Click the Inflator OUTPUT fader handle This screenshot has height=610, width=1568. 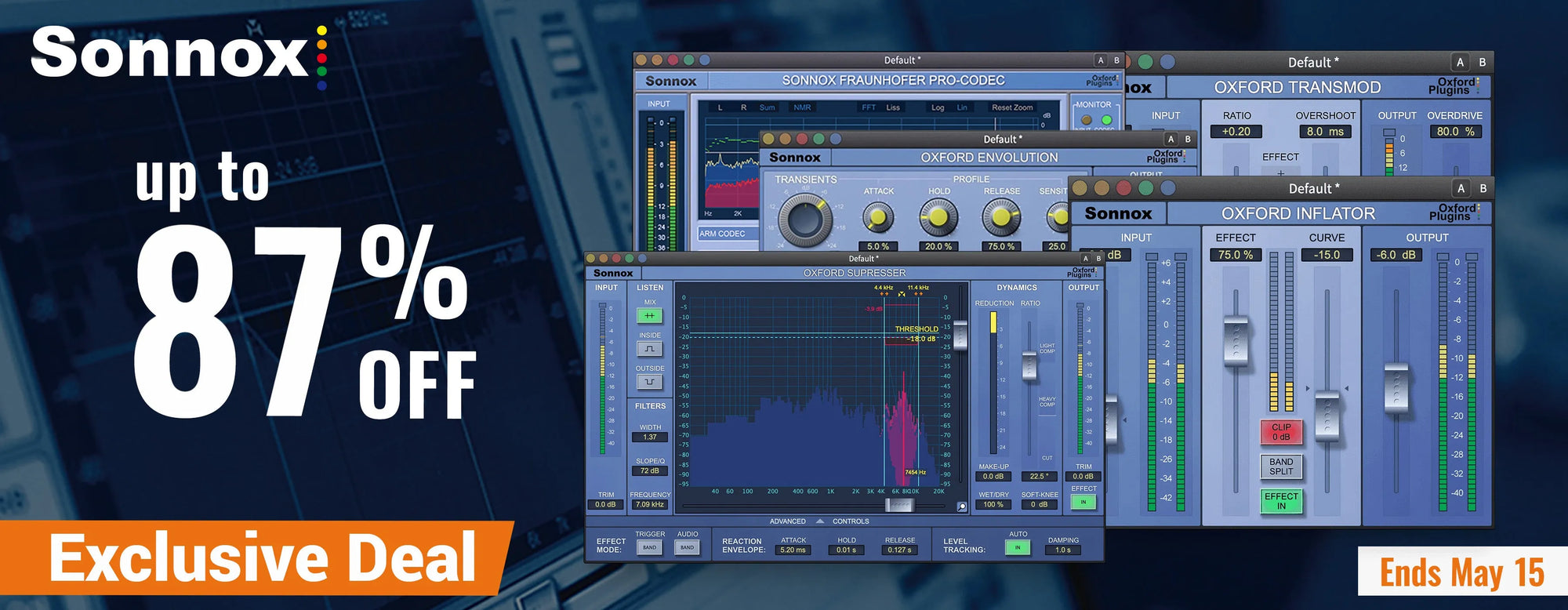tap(1396, 388)
